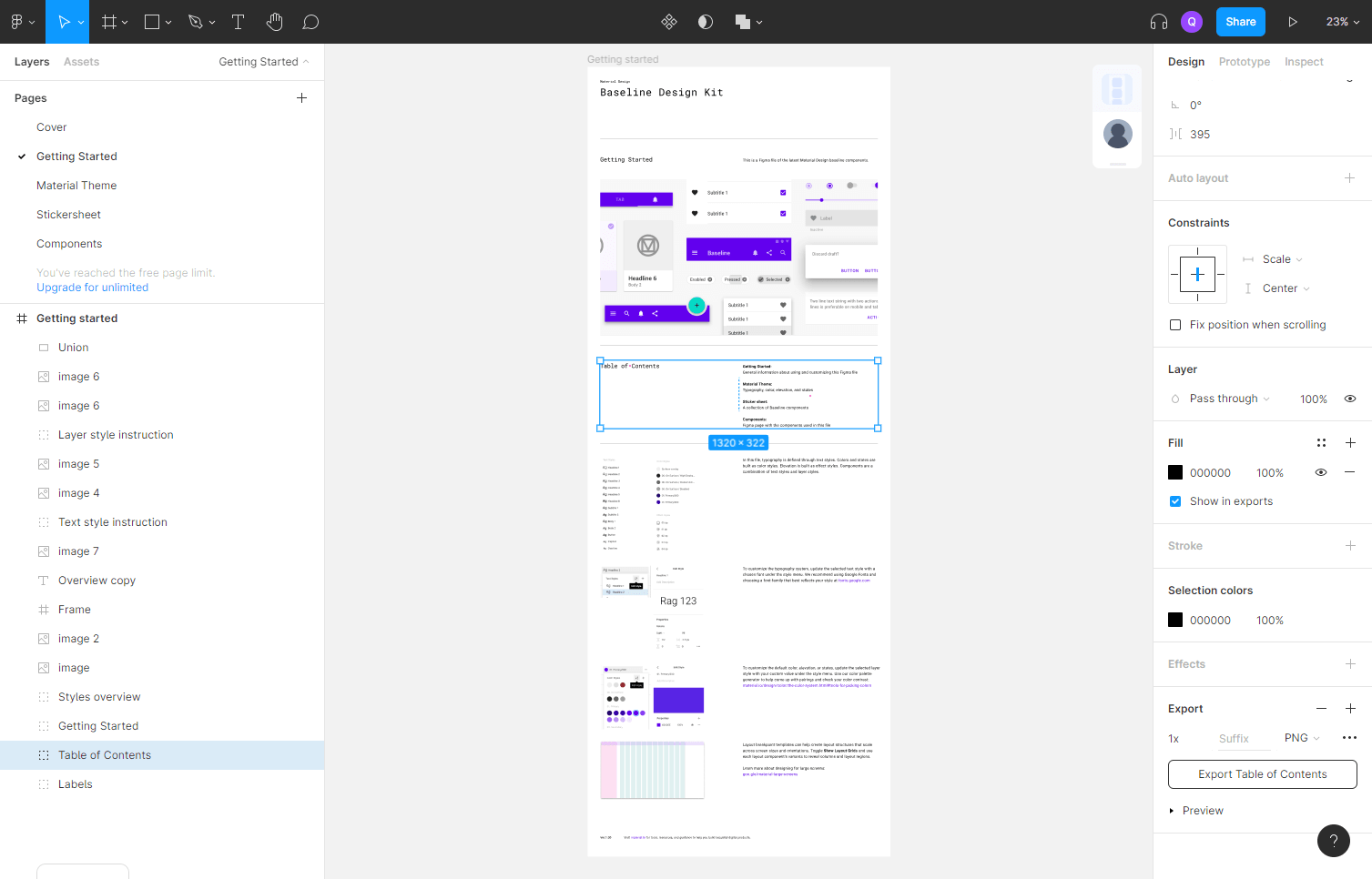Hide the 000000 fill using eye icon
Viewport: 1372px width, 879px height.
tap(1321, 472)
